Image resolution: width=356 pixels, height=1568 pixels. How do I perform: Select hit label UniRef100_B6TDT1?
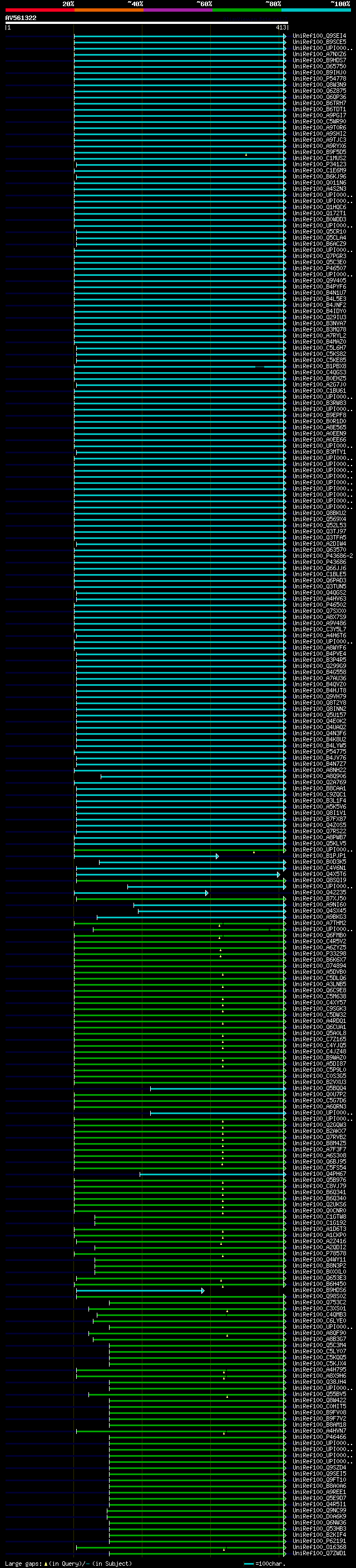(319, 110)
